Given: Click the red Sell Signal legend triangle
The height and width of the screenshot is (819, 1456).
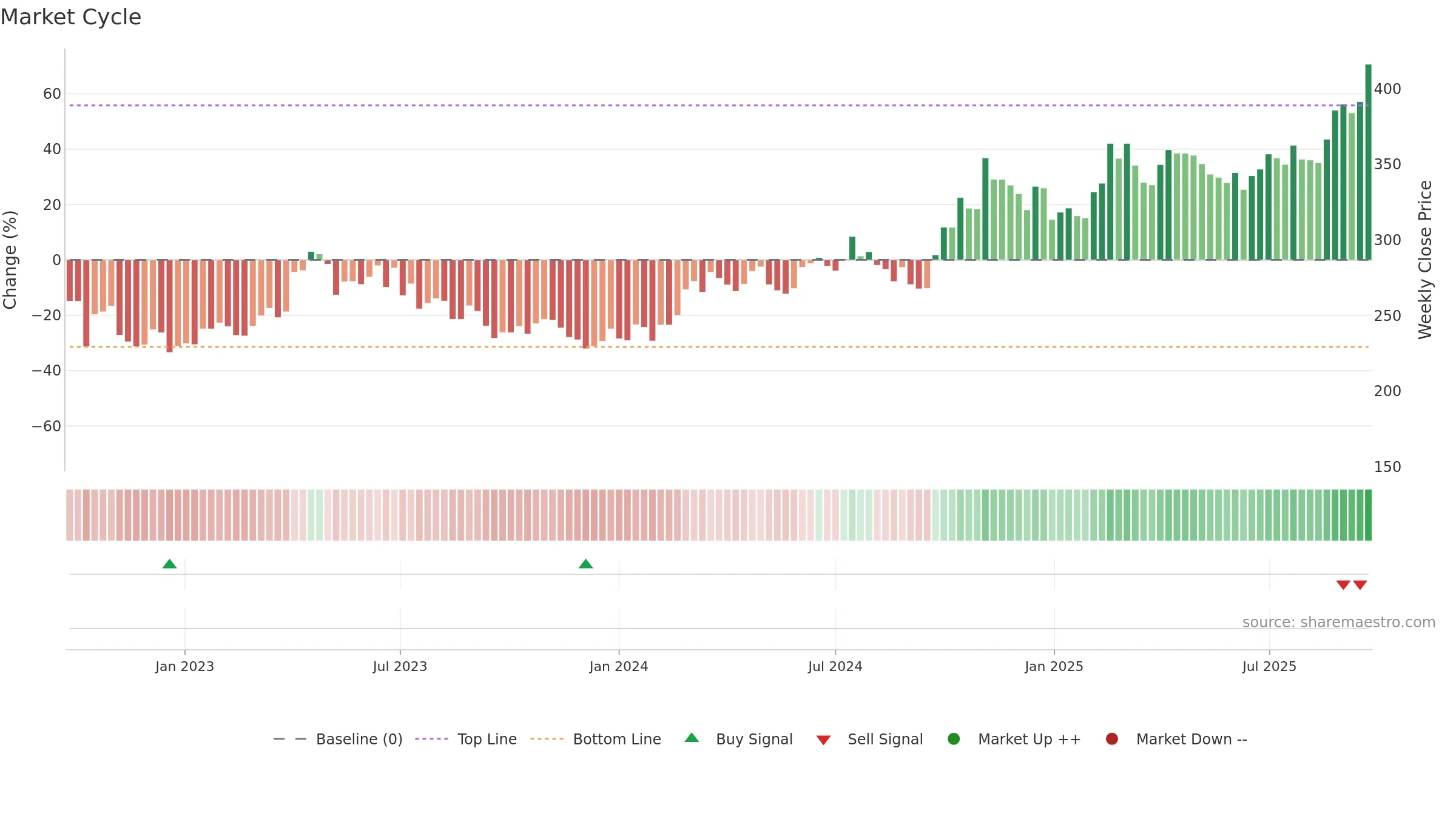Looking at the screenshot, I should [823, 740].
